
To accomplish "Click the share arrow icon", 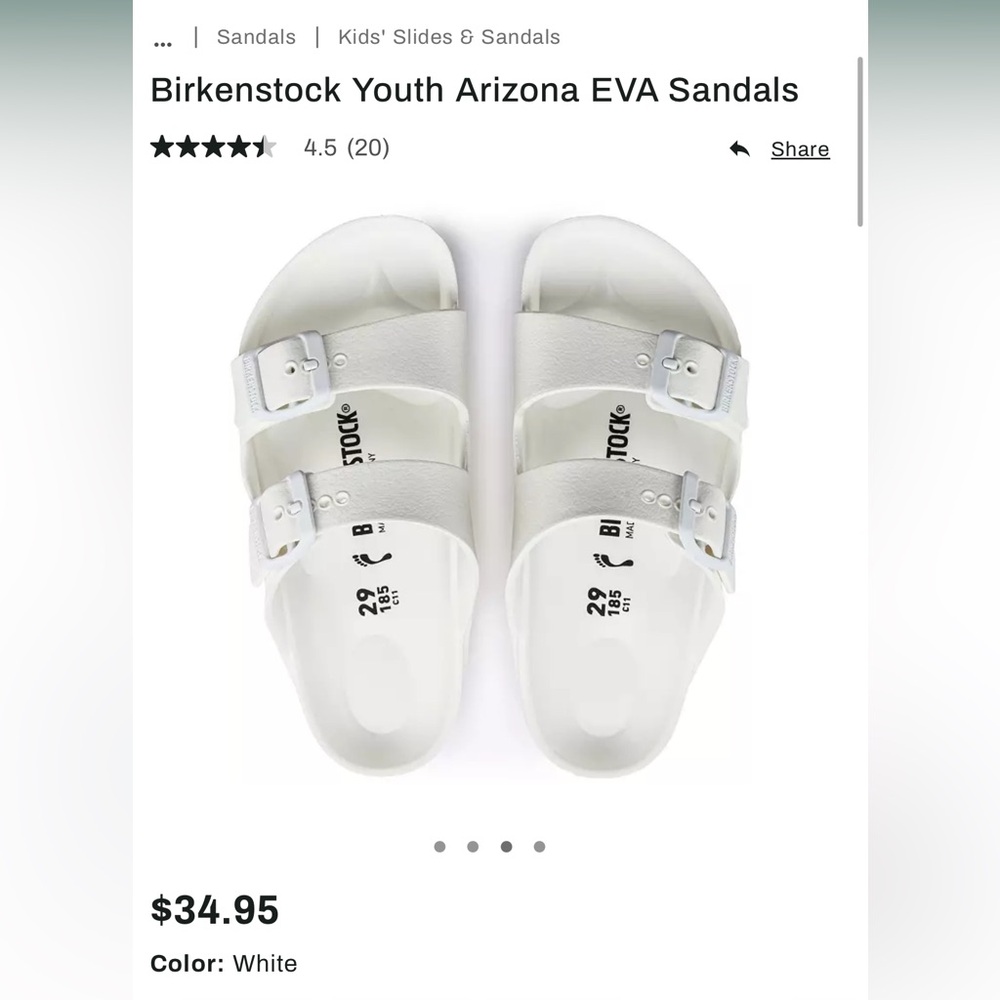I will (739, 148).
